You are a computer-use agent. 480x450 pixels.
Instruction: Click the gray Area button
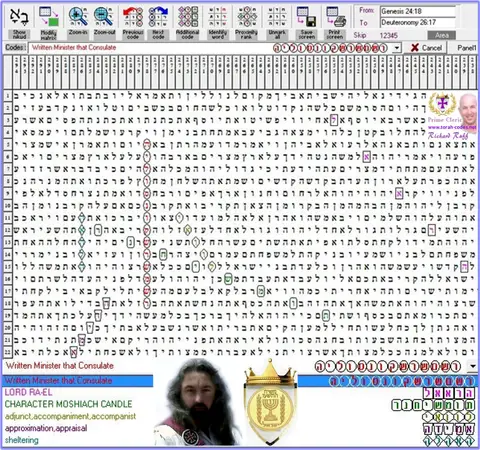[x=442, y=35]
